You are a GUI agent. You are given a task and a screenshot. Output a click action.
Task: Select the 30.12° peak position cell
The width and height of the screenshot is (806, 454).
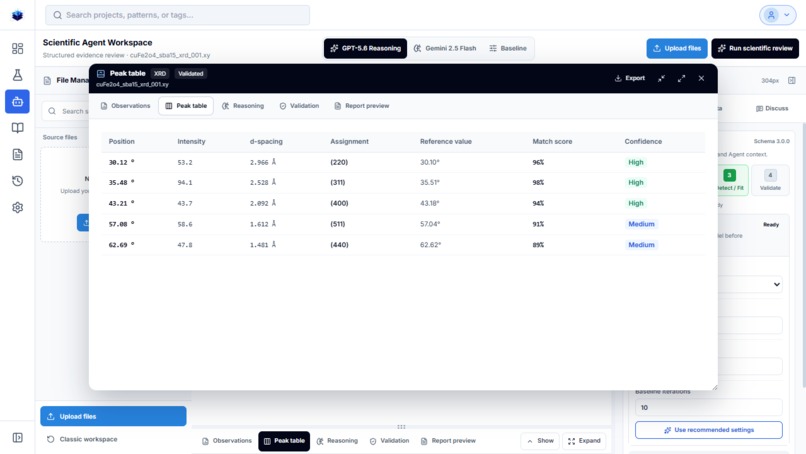pyautogui.click(x=121, y=162)
